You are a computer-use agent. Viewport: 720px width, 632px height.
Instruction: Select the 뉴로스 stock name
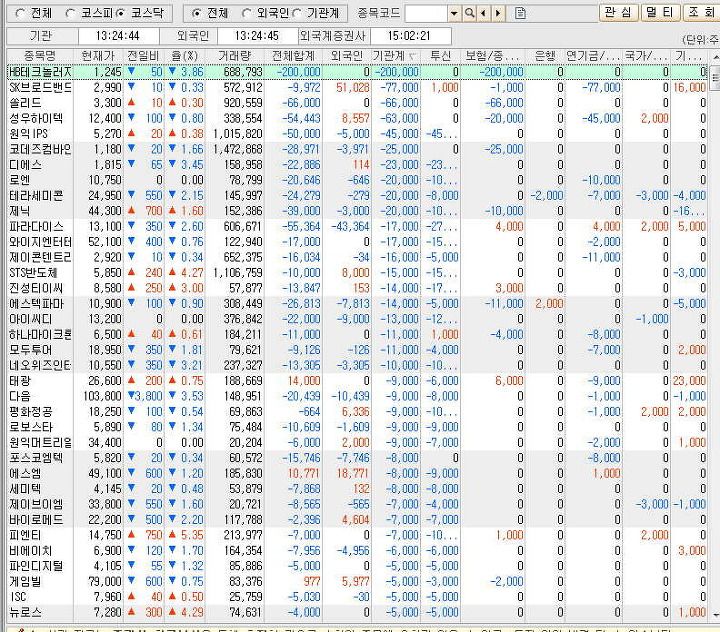pyautogui.click(x=25, y=612)
